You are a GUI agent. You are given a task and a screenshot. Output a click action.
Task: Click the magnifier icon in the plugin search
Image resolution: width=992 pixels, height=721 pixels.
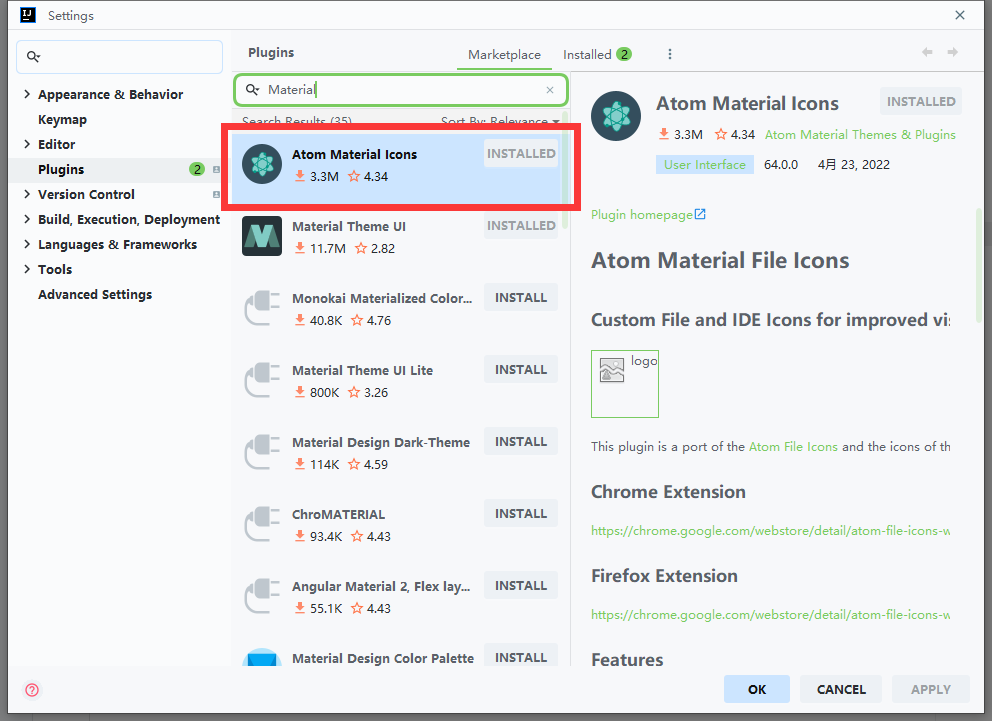(x=252, y=90)
